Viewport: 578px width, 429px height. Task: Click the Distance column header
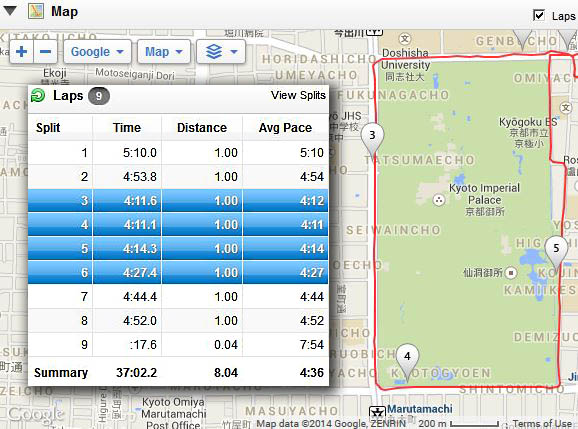click(202, 128)
